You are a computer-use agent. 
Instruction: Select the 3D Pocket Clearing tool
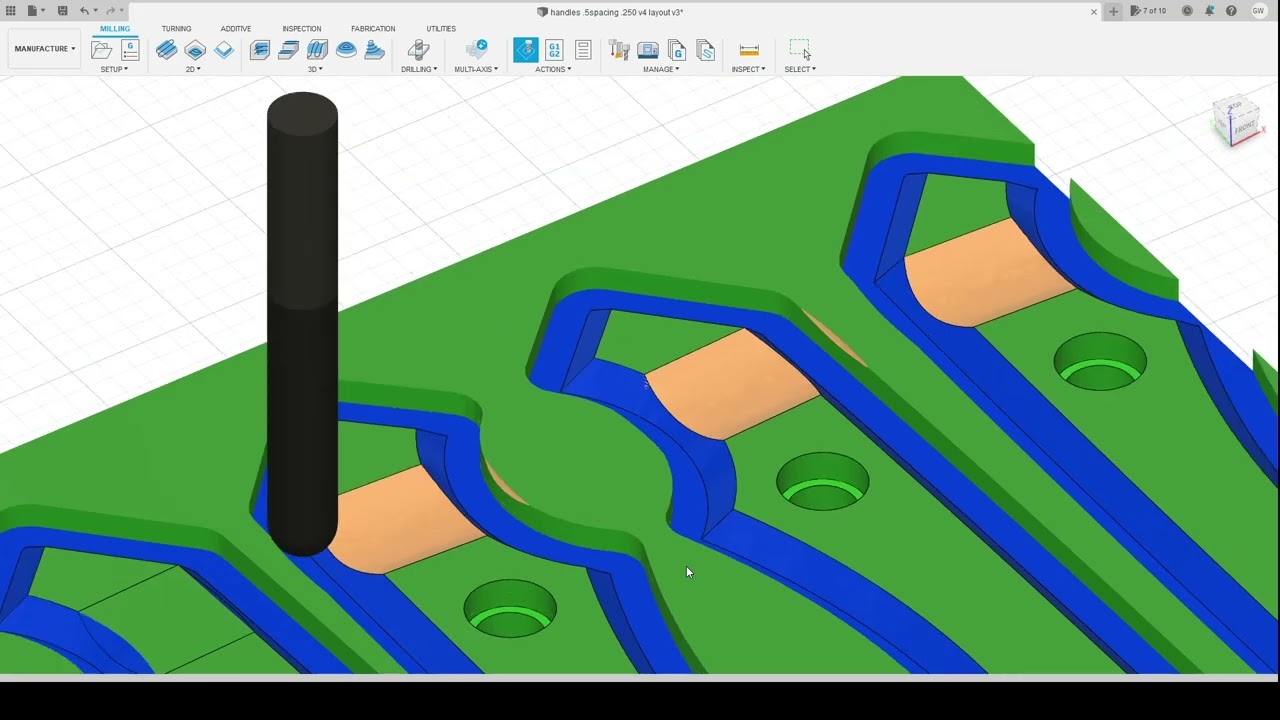click(x=288, y=50)
